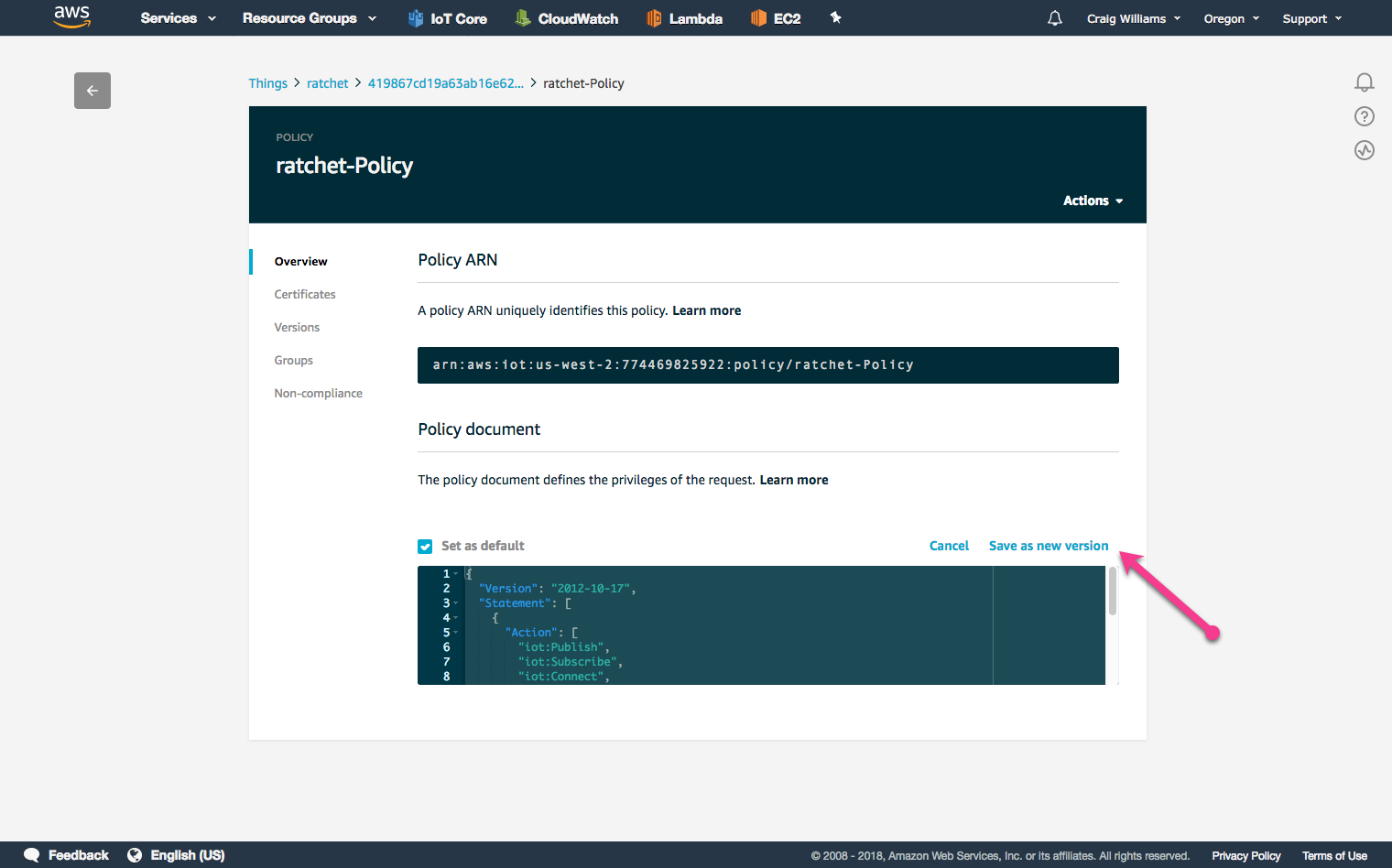Click the "Version": "2012-10-17" line
The width and height of the screenshot is (1392, 868).
point(557,589)
